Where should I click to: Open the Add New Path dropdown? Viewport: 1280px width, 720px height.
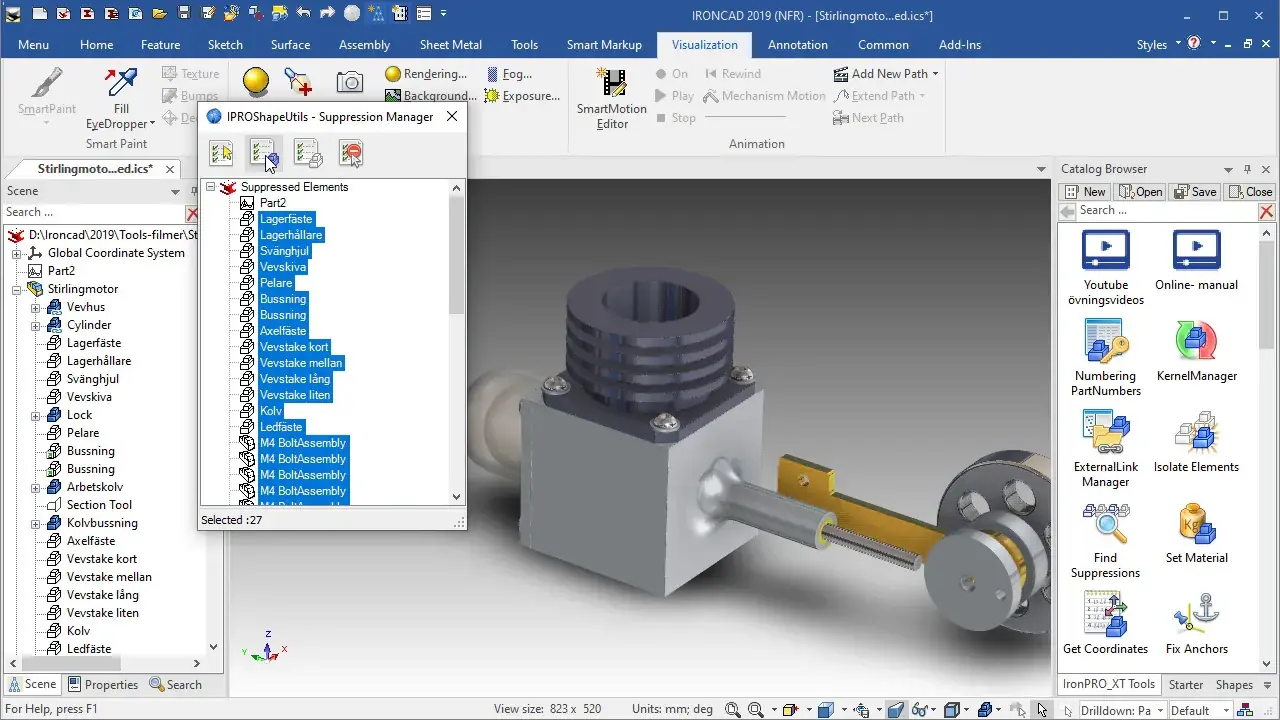pyautogui.click(x=886, y=74)
